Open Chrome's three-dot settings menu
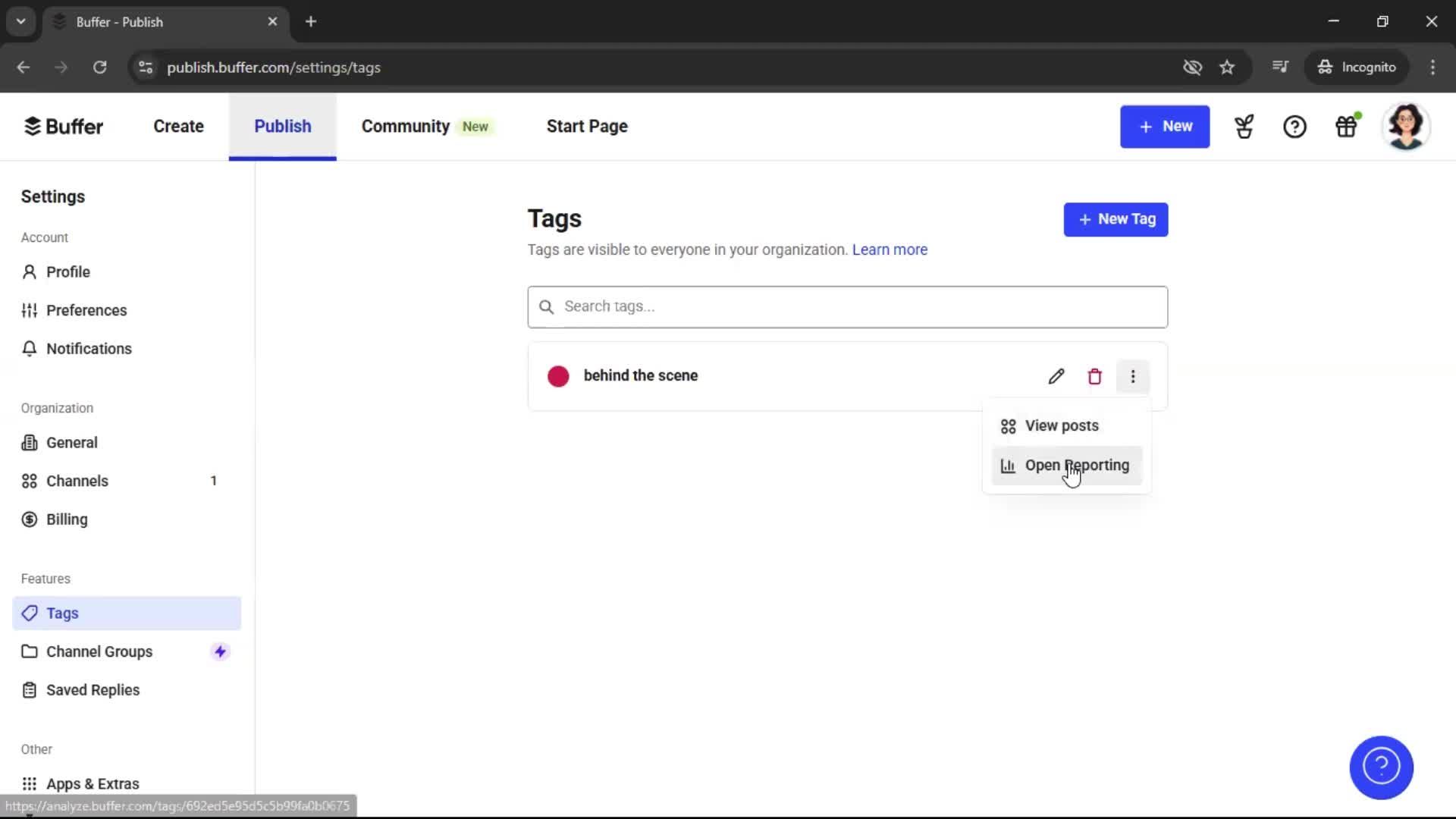The width and height of the screenshot is (1456, 819). click(x=1432, y=67)
